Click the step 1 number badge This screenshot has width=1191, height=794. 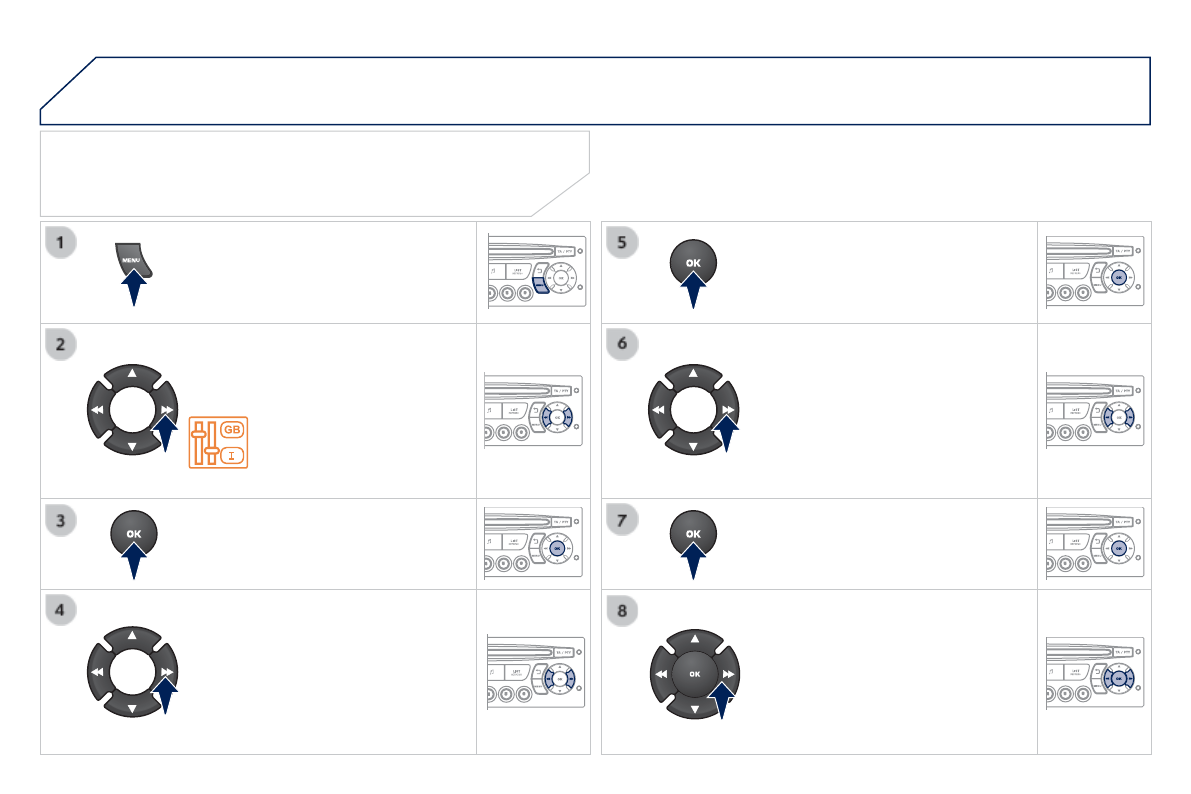62,241
